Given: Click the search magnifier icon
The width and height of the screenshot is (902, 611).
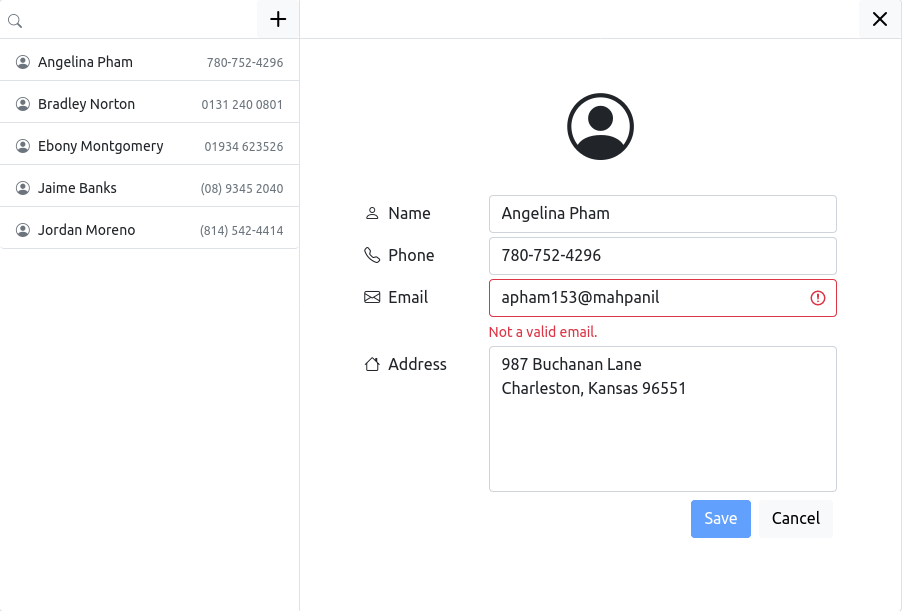Looking at the screenshot, I should point(14,19).
